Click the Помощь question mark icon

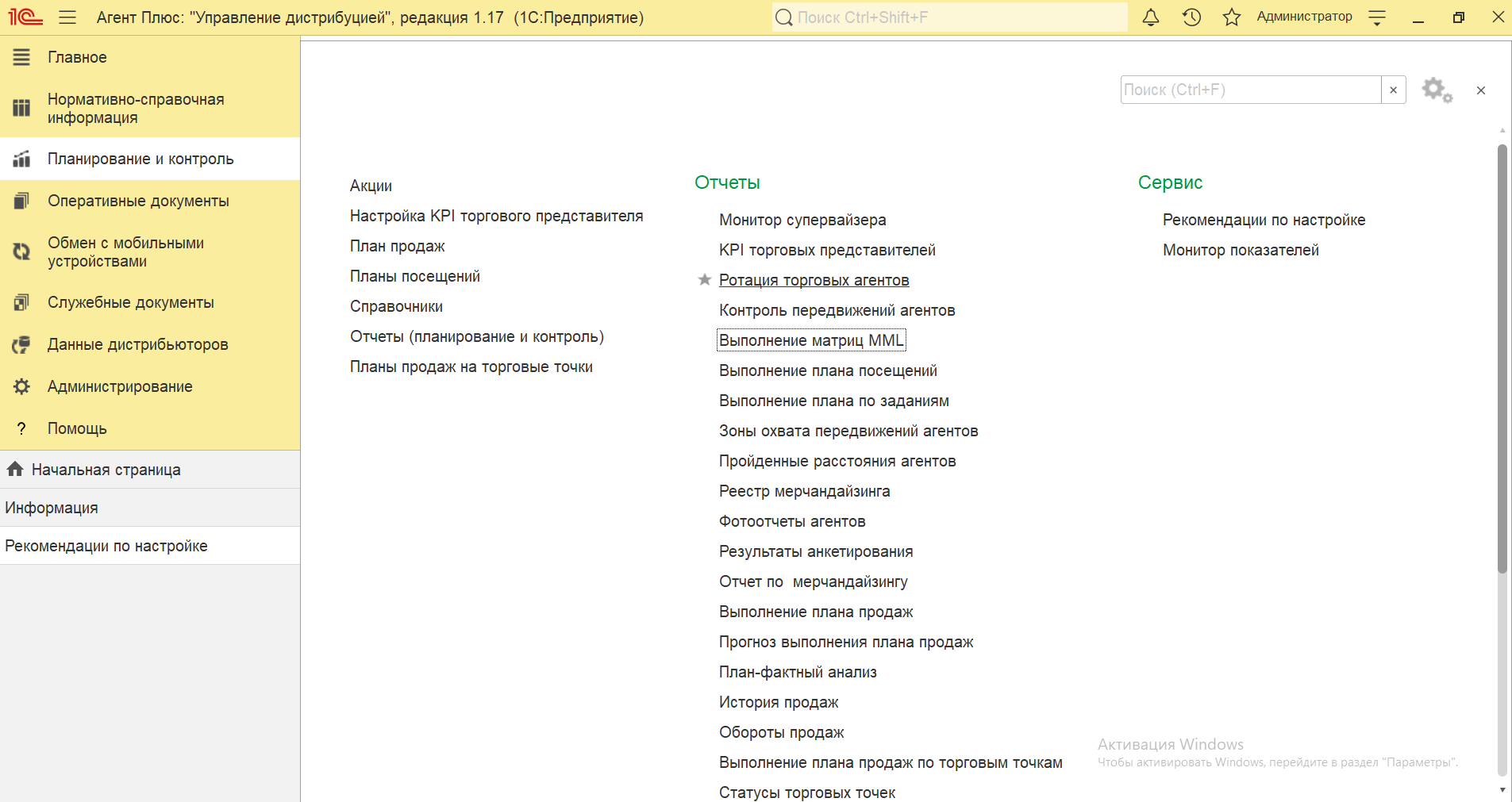click(x=21, y=428)
